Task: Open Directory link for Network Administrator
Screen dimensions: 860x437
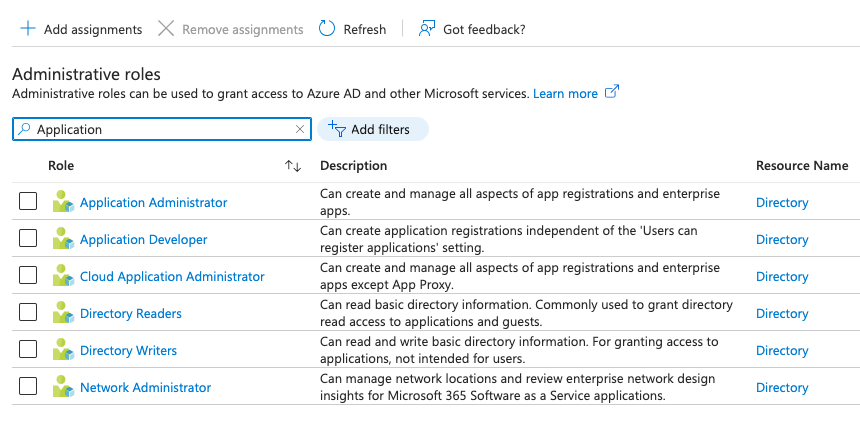Action: 781,387
